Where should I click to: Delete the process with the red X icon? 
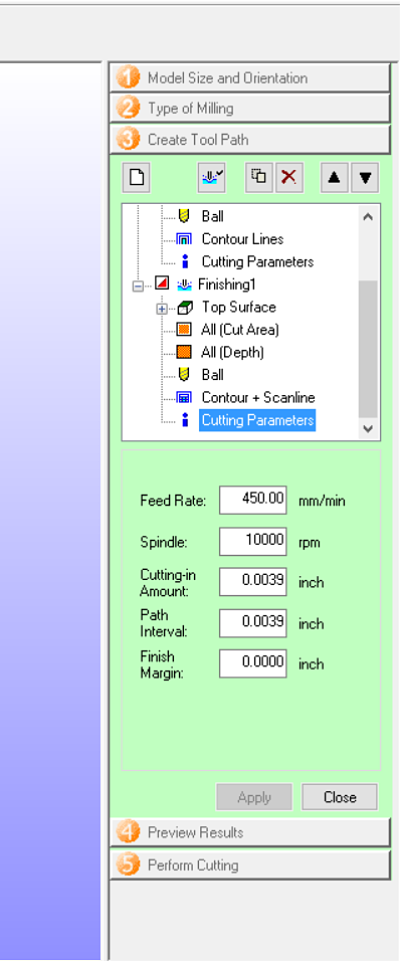click(289, 178)
